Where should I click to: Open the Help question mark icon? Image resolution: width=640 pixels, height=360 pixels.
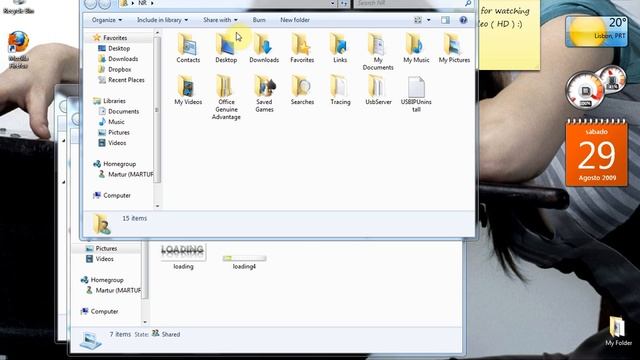[463, 20]
